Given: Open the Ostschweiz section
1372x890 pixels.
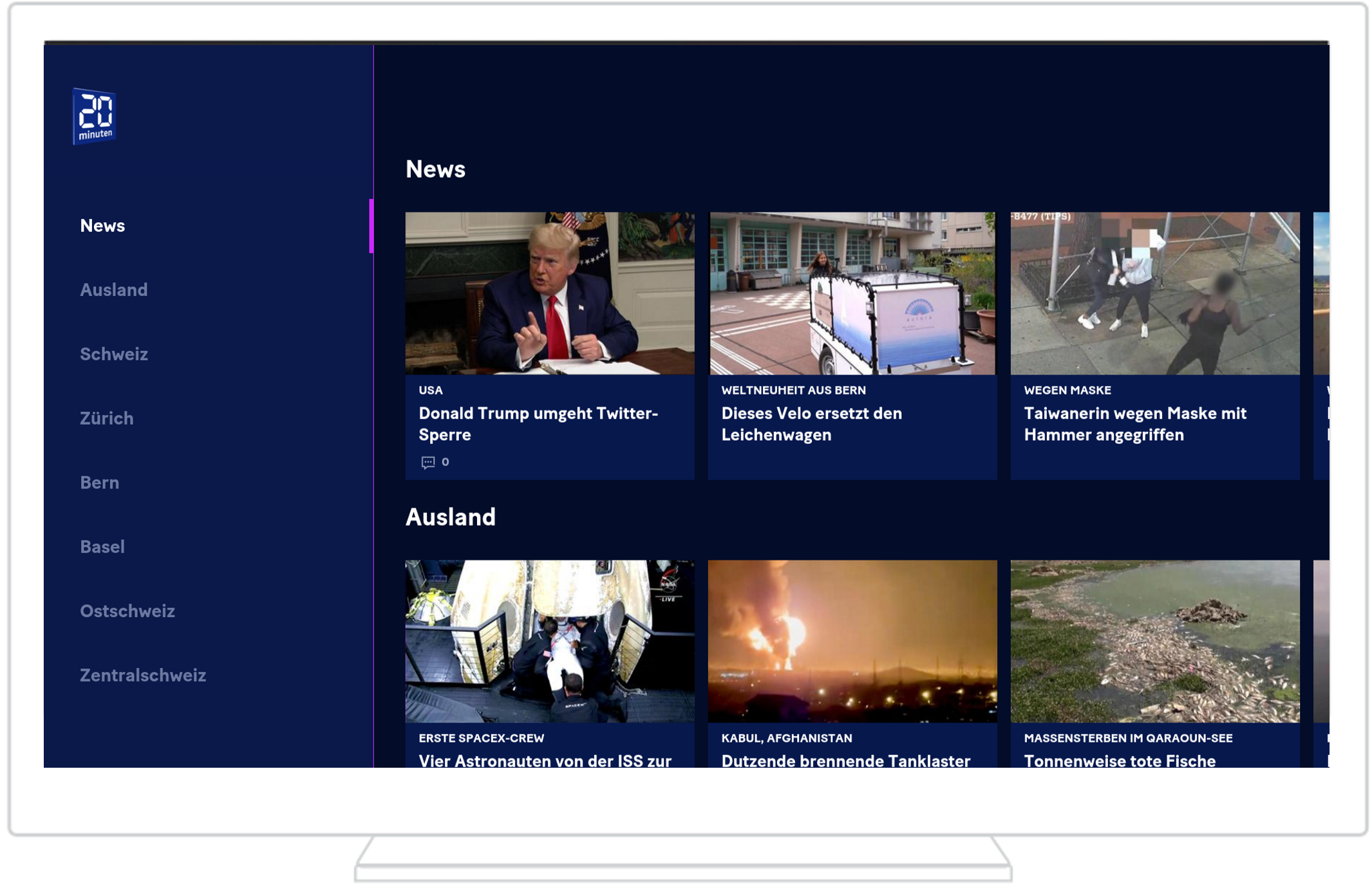Looking at the screenshot, I should coord(127,611).
